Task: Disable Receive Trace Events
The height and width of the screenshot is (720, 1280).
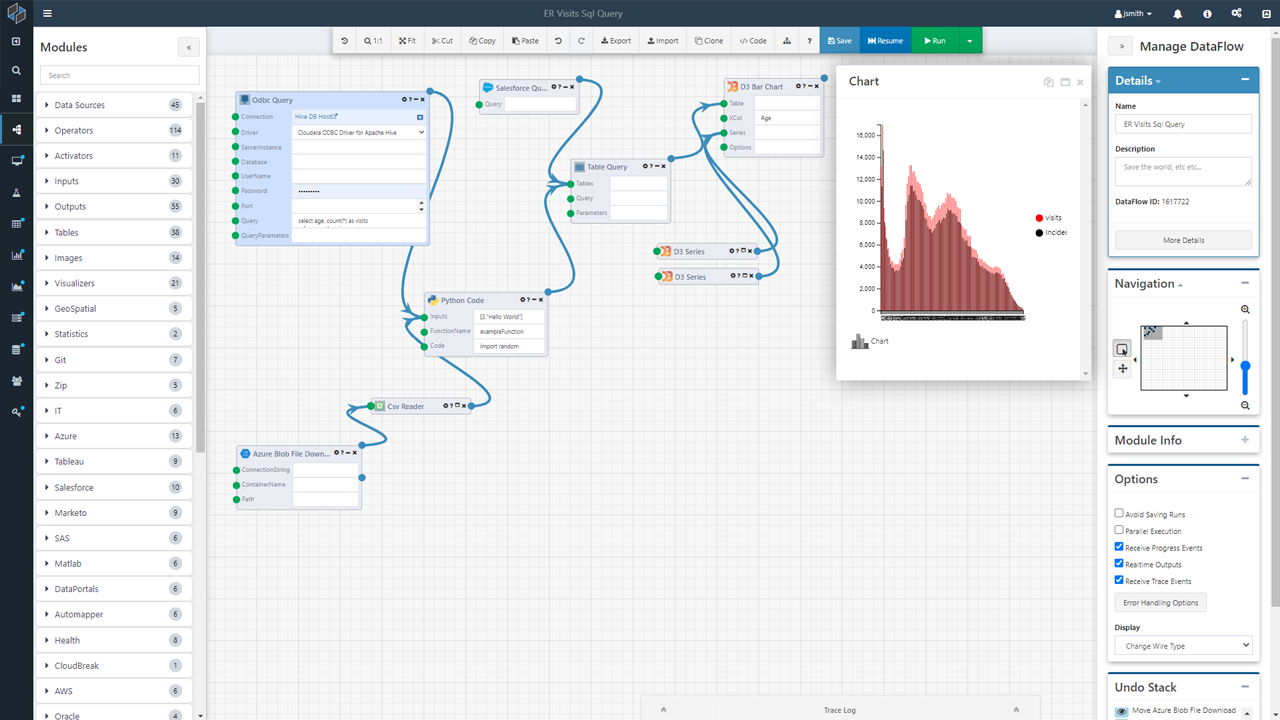Action: [x=1118, y=580]
